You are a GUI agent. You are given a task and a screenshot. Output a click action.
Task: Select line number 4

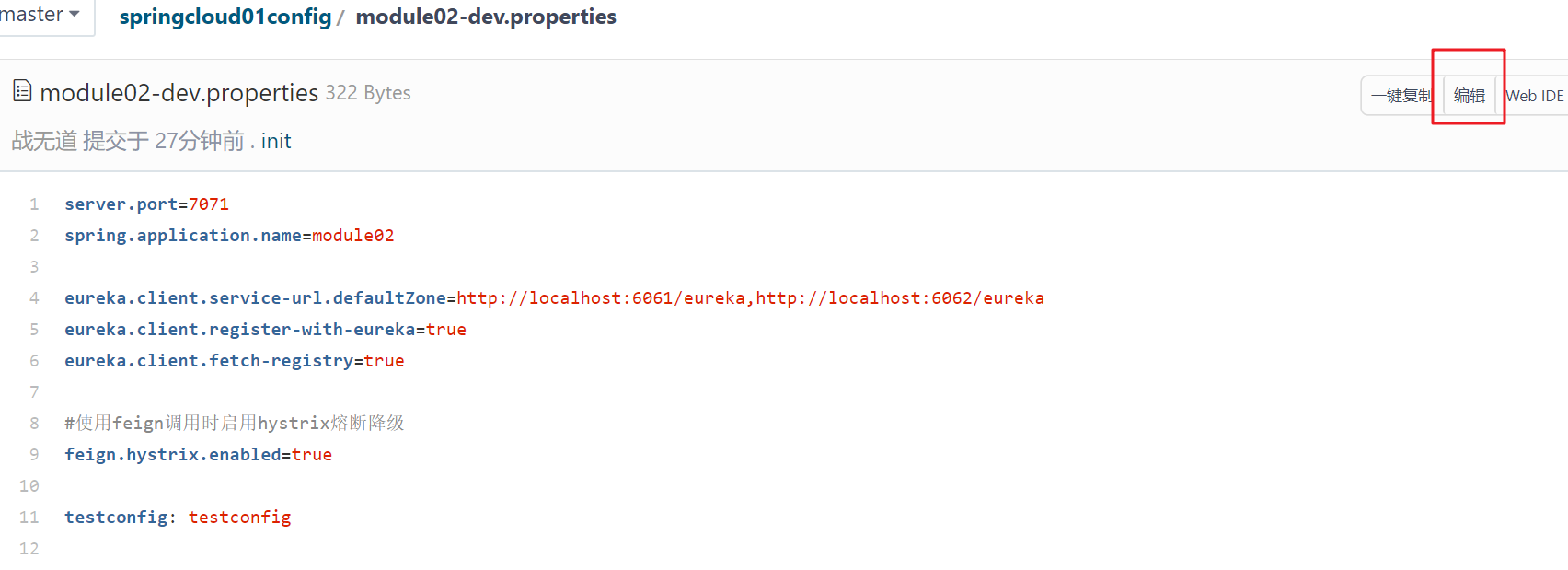tap(34, 298)
